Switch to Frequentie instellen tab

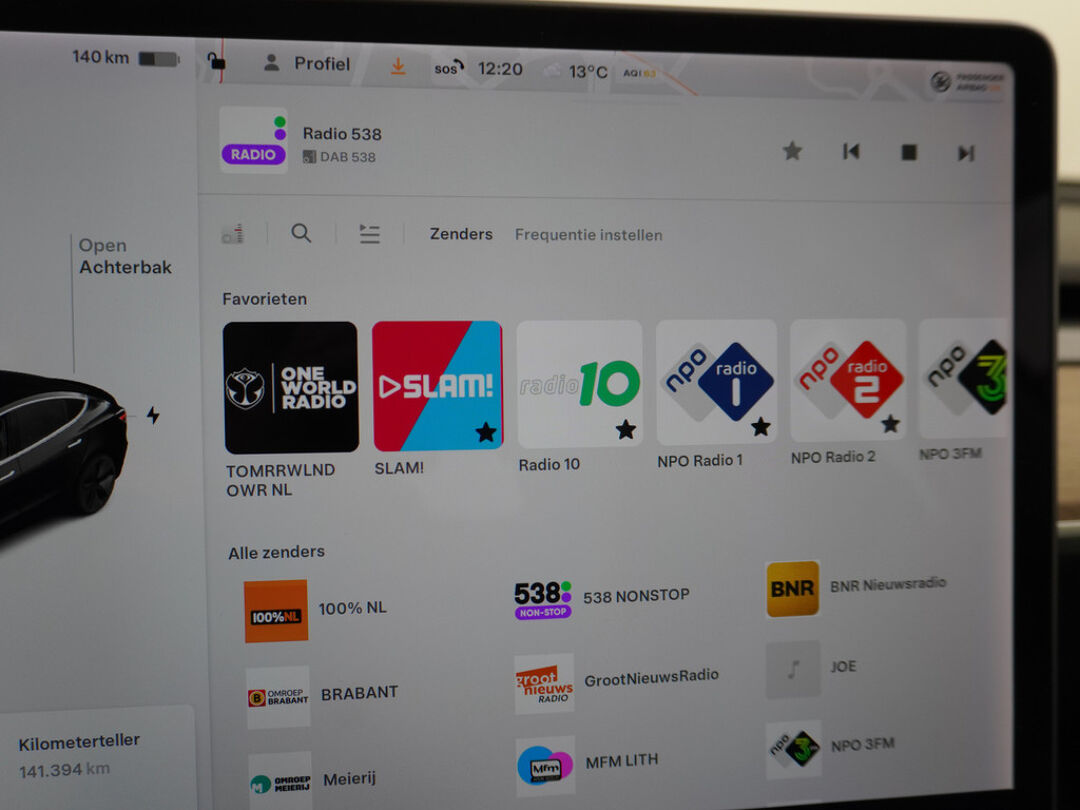click(588, 235)
